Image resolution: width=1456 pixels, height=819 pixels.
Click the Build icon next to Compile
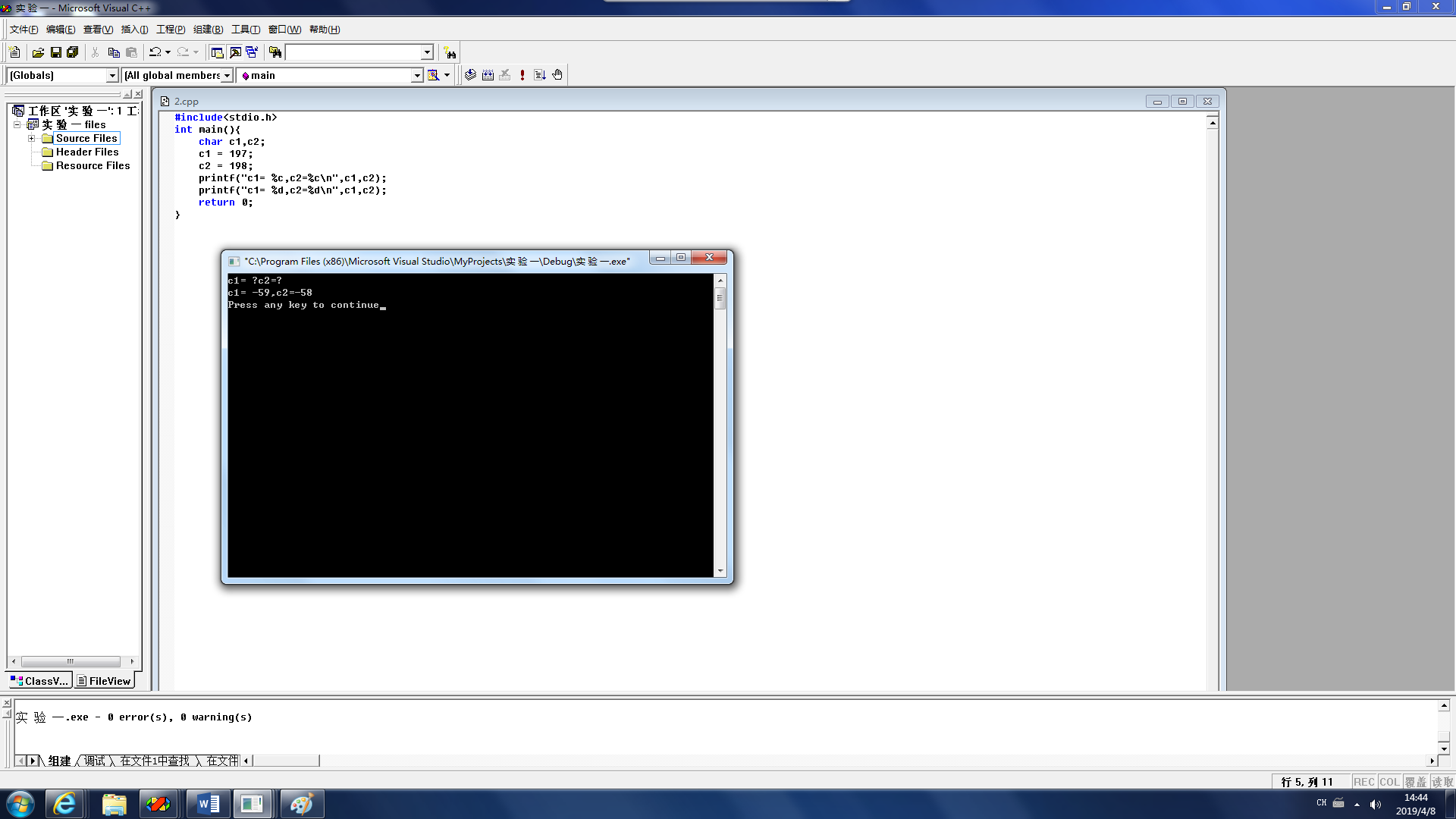[488, 75]
